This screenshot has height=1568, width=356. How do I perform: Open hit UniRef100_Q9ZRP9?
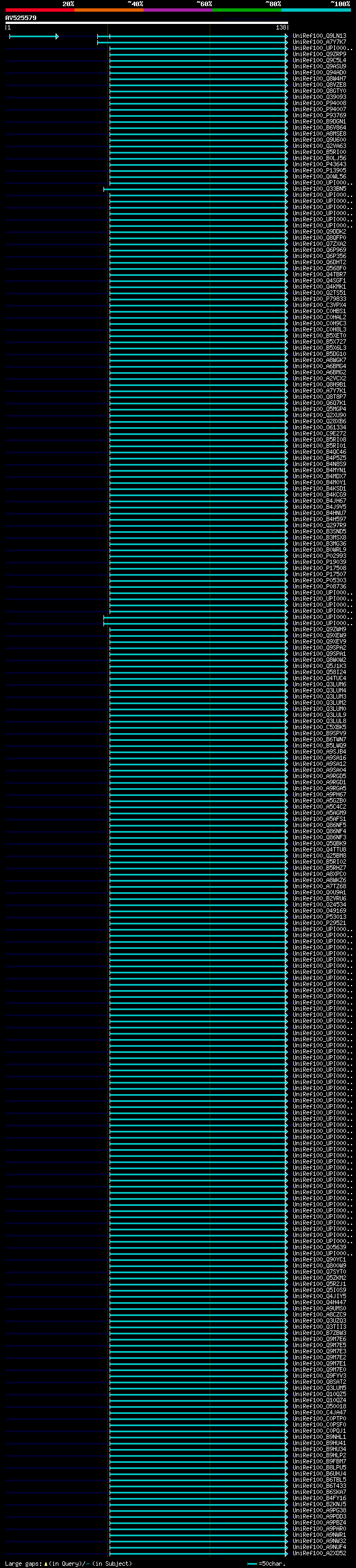click(x=319, y=54)
